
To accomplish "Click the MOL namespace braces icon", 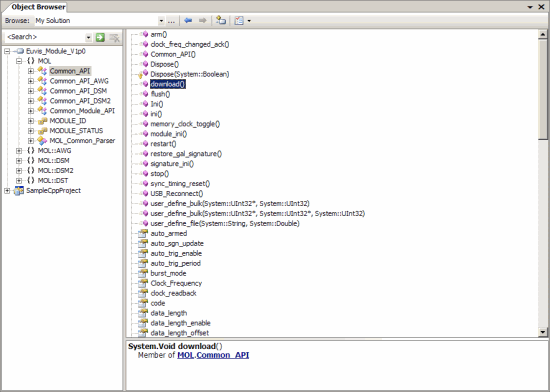I will [31, 61].
